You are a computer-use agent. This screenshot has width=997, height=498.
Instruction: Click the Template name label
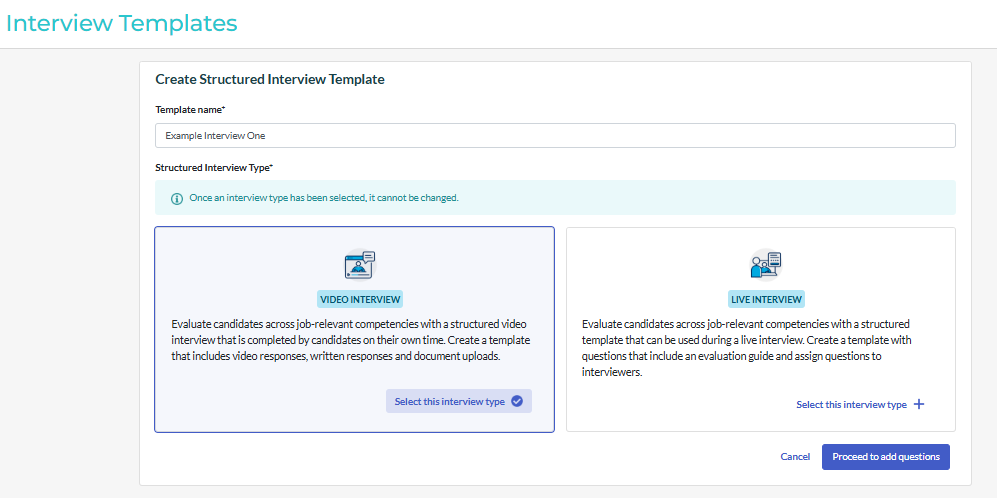point(190,109)
